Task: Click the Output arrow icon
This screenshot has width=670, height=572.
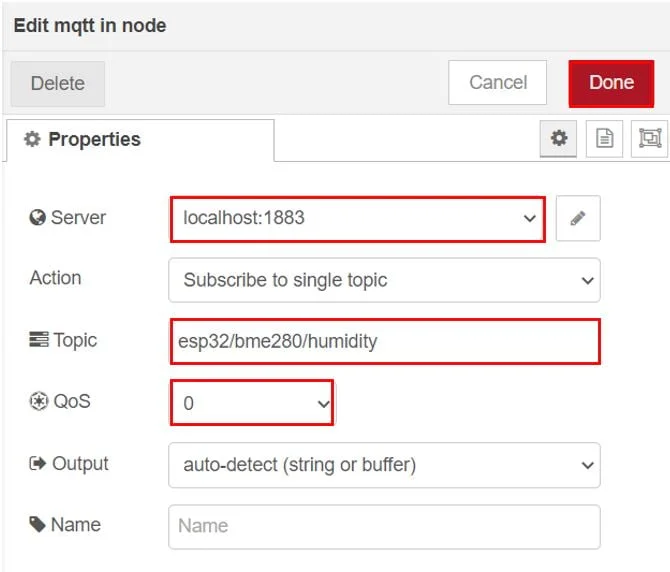Action: (x=38, y=463)
